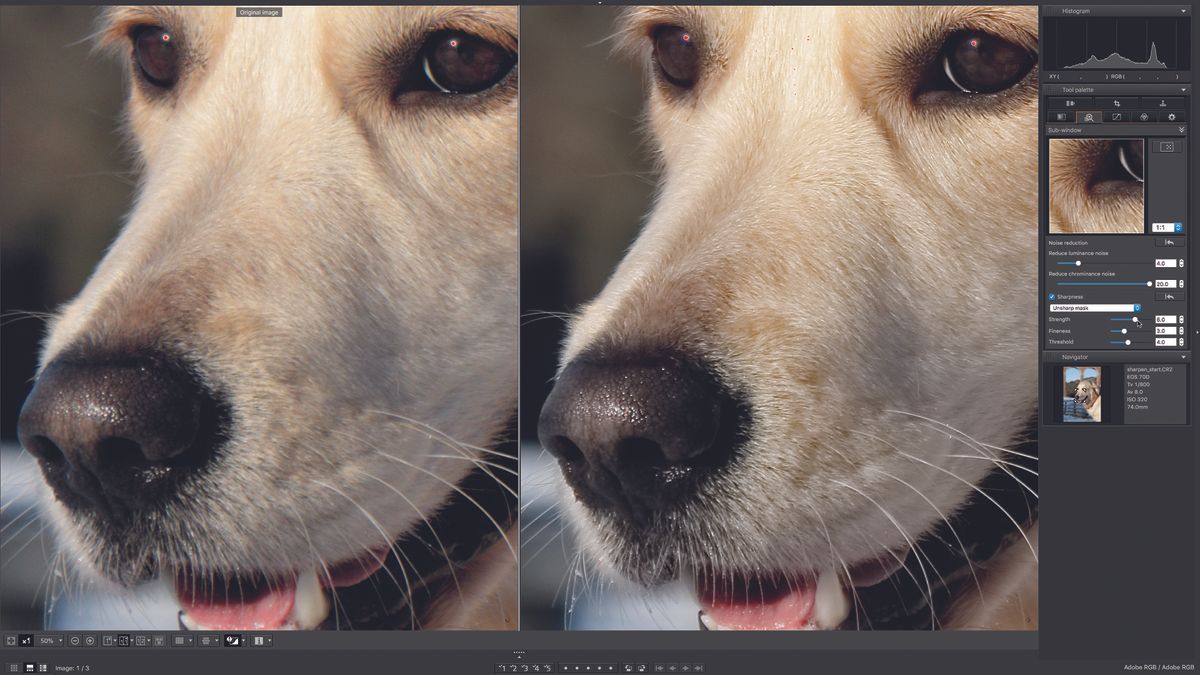The image size is (1200, 675).
Task: Click the enlarge icon above the Sub-window preview
Action: (1166, 147)
